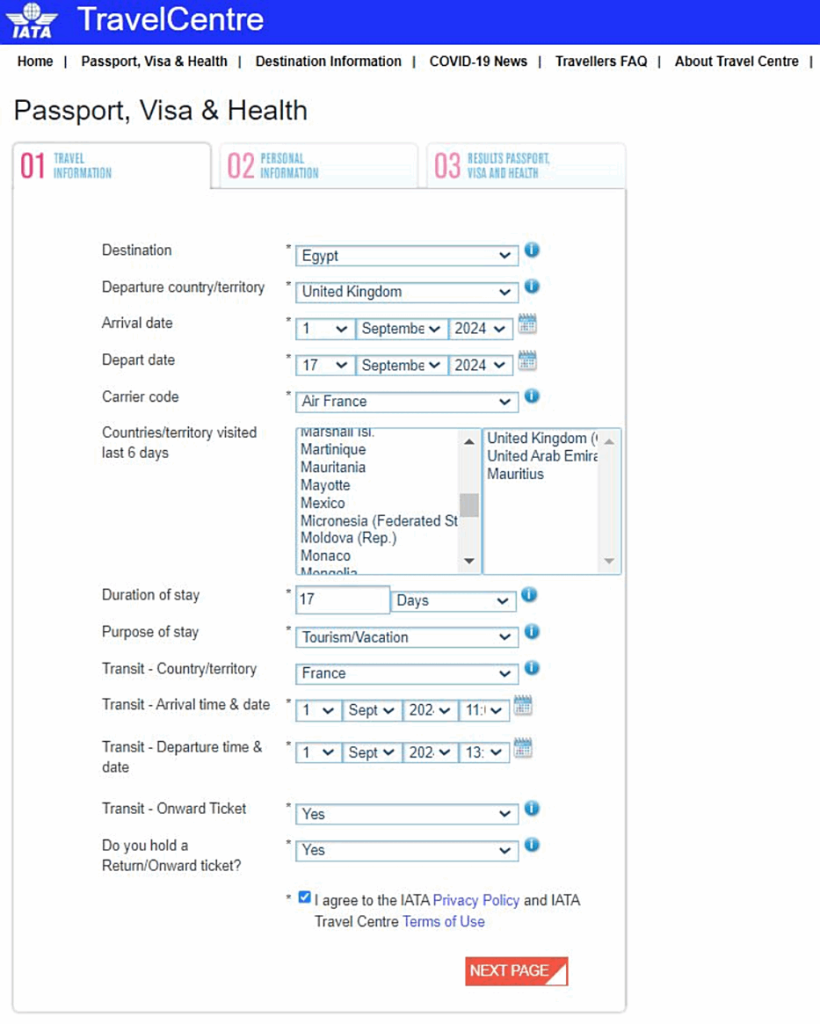The image size is (820, 1024).
Task: Open the Terms of Use link
Action: 443,922
